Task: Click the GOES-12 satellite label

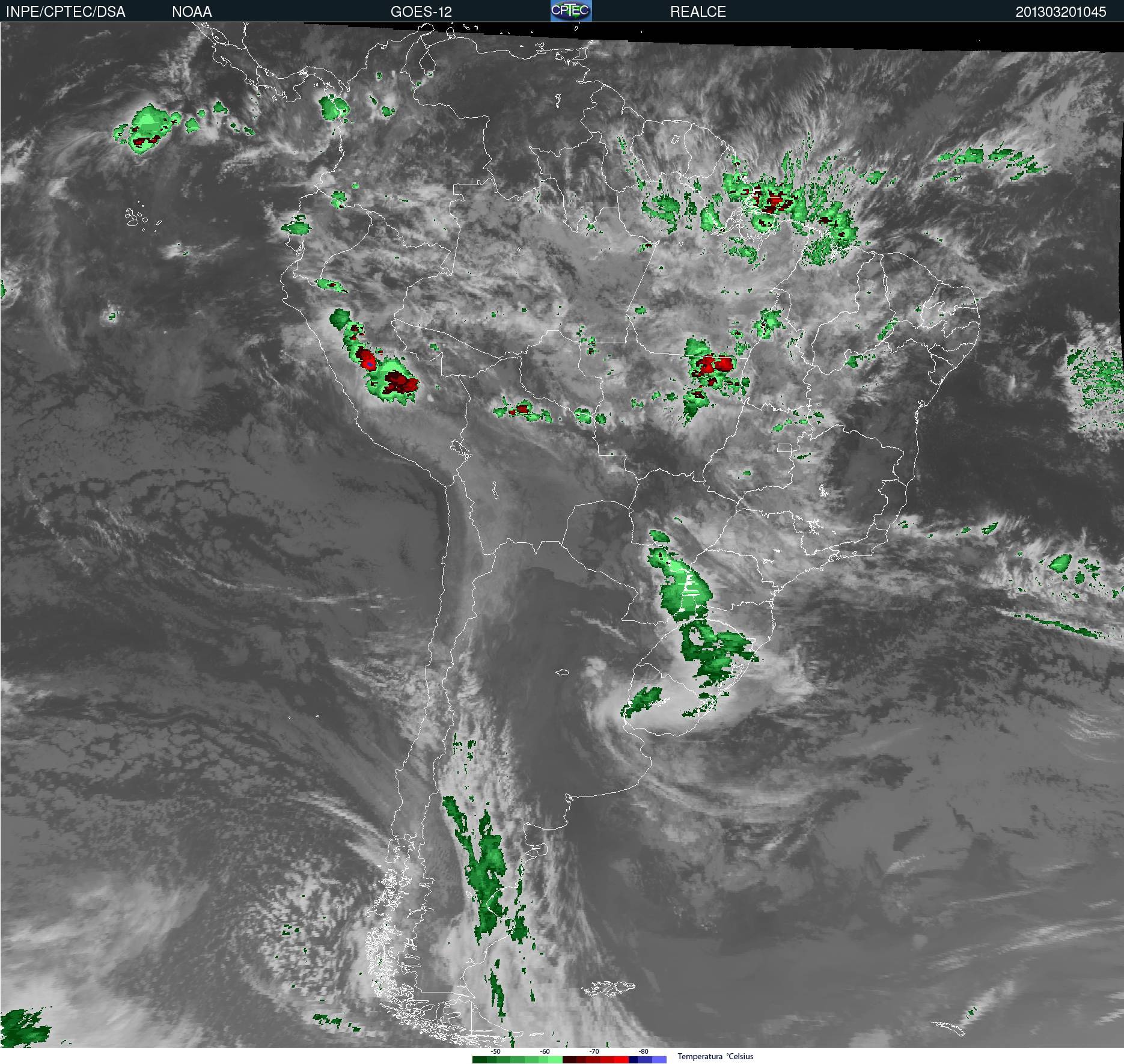Action: 421,11
